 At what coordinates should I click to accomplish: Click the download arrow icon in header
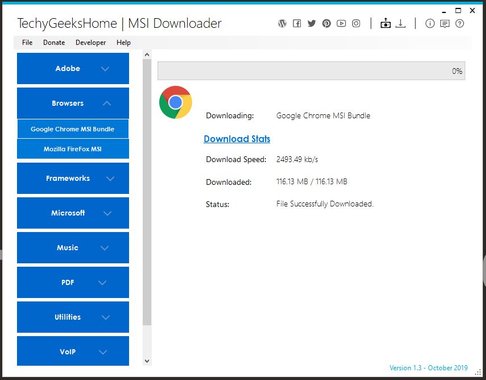point(400,23)
